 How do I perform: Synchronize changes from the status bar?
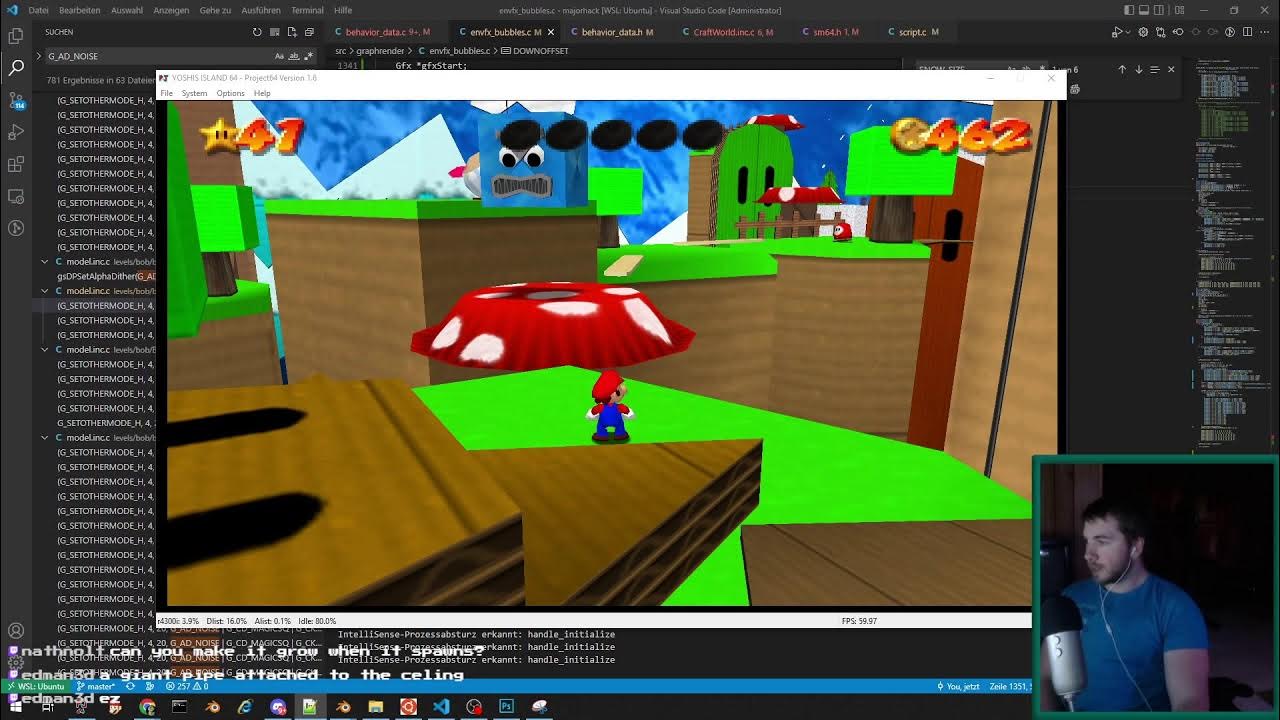tap(130, 686)
